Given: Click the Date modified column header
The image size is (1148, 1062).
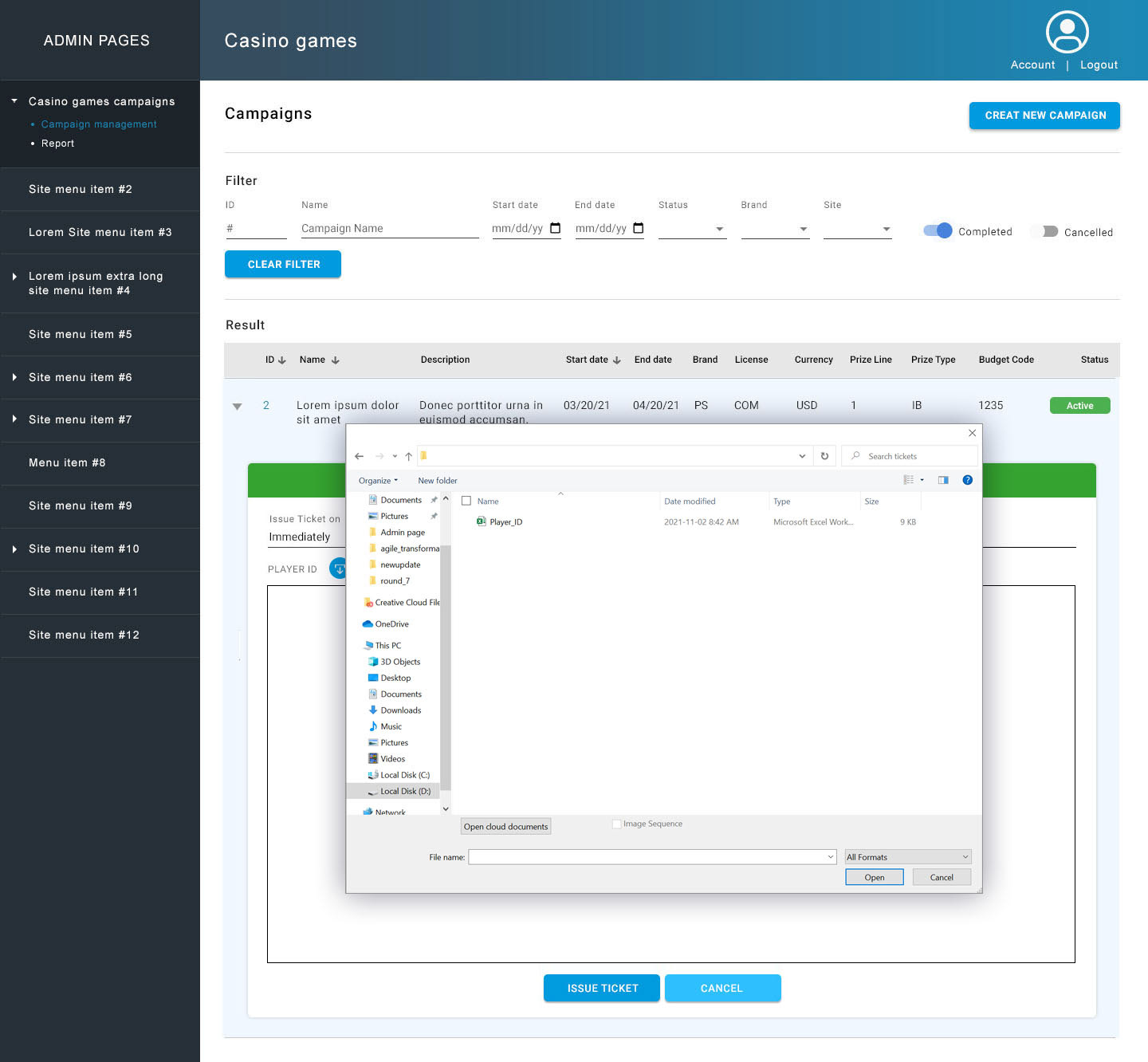Looking at the screenshot, I should click(x=690, y=501).
